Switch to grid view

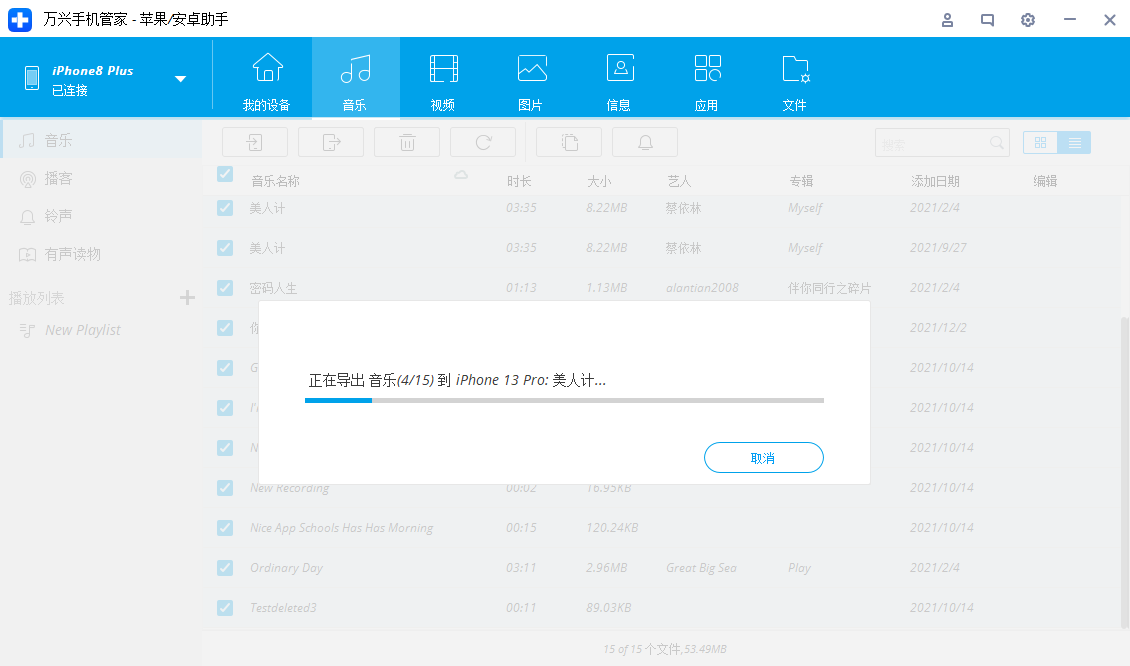tap(1040, 143)
